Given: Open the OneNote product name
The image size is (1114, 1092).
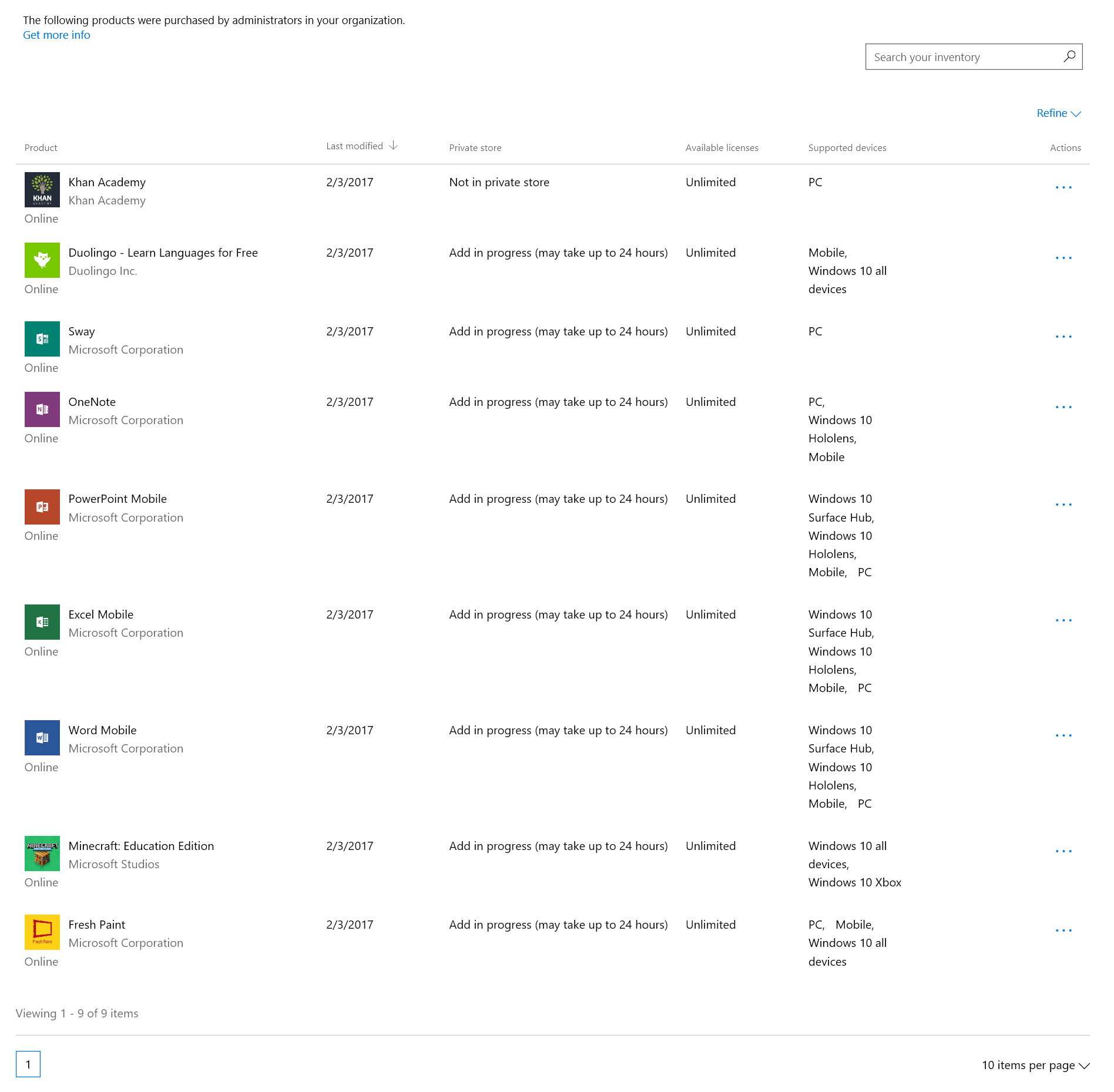Looking at the screenshot, I should click(92, 402).
